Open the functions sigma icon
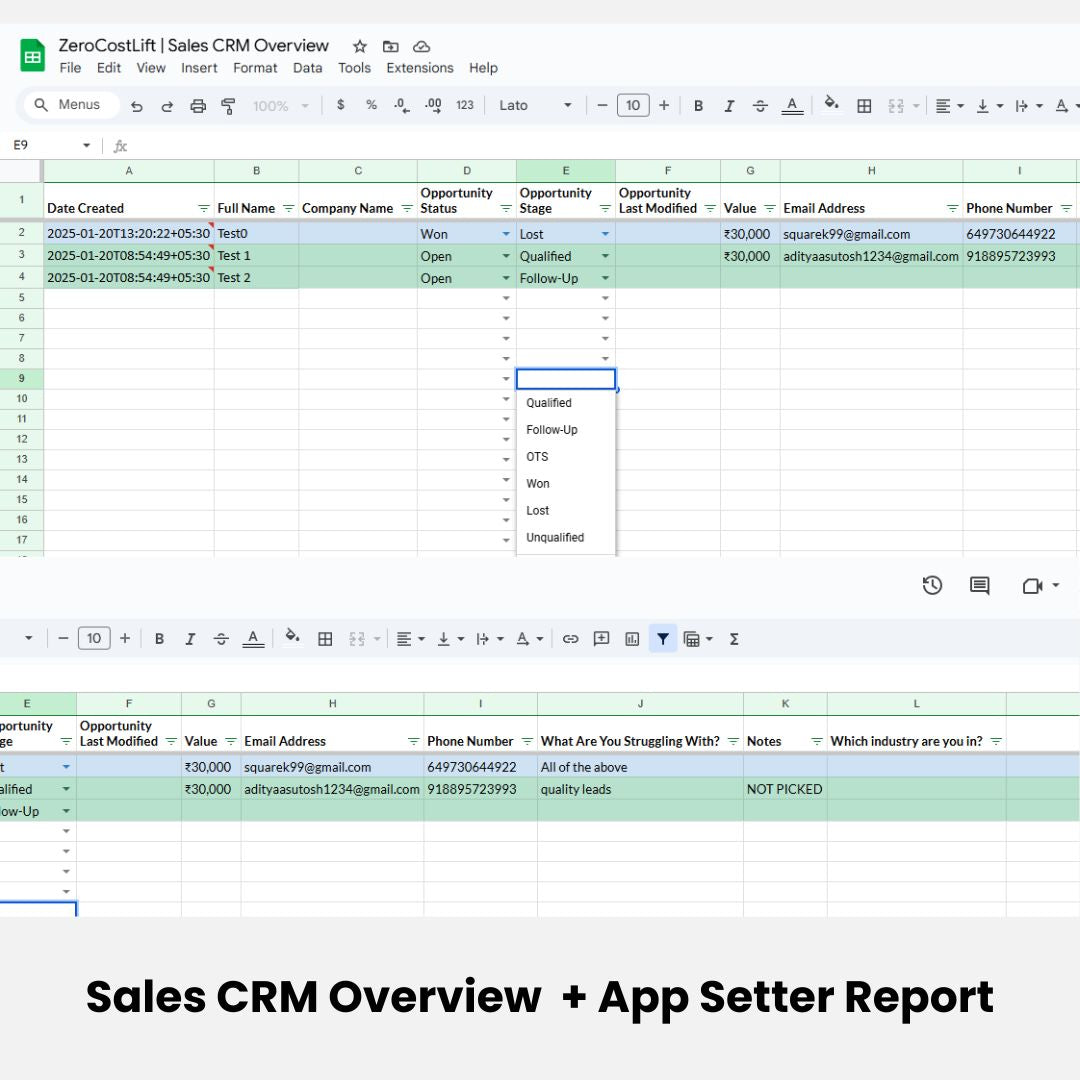The image size is (1080, 1080). 734,639
